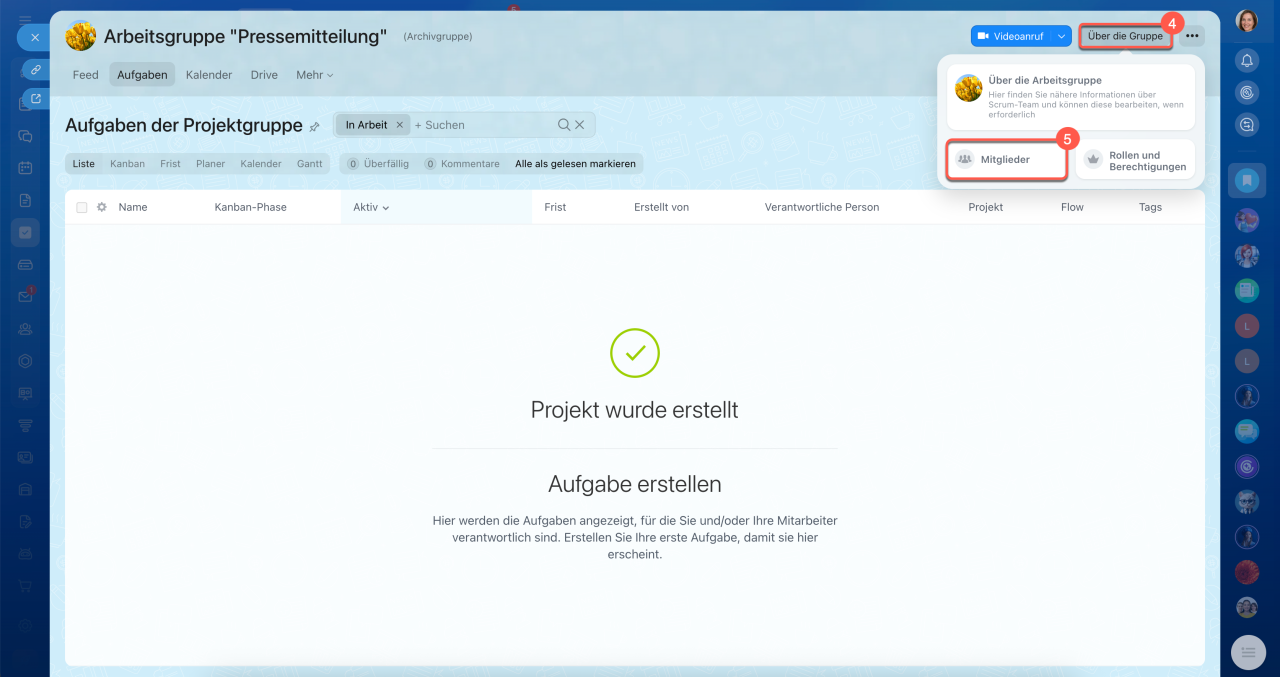Open the CoPilot spiral icon
This screenshot has width=1280, height=677.
click(x=1247, y=93)
